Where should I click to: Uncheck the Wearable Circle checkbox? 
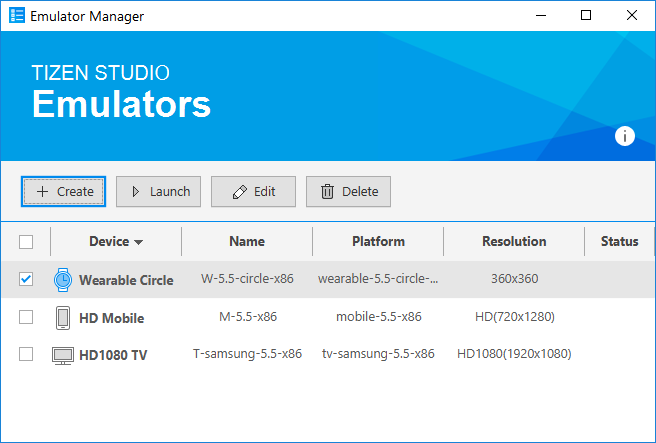point(26,280)
